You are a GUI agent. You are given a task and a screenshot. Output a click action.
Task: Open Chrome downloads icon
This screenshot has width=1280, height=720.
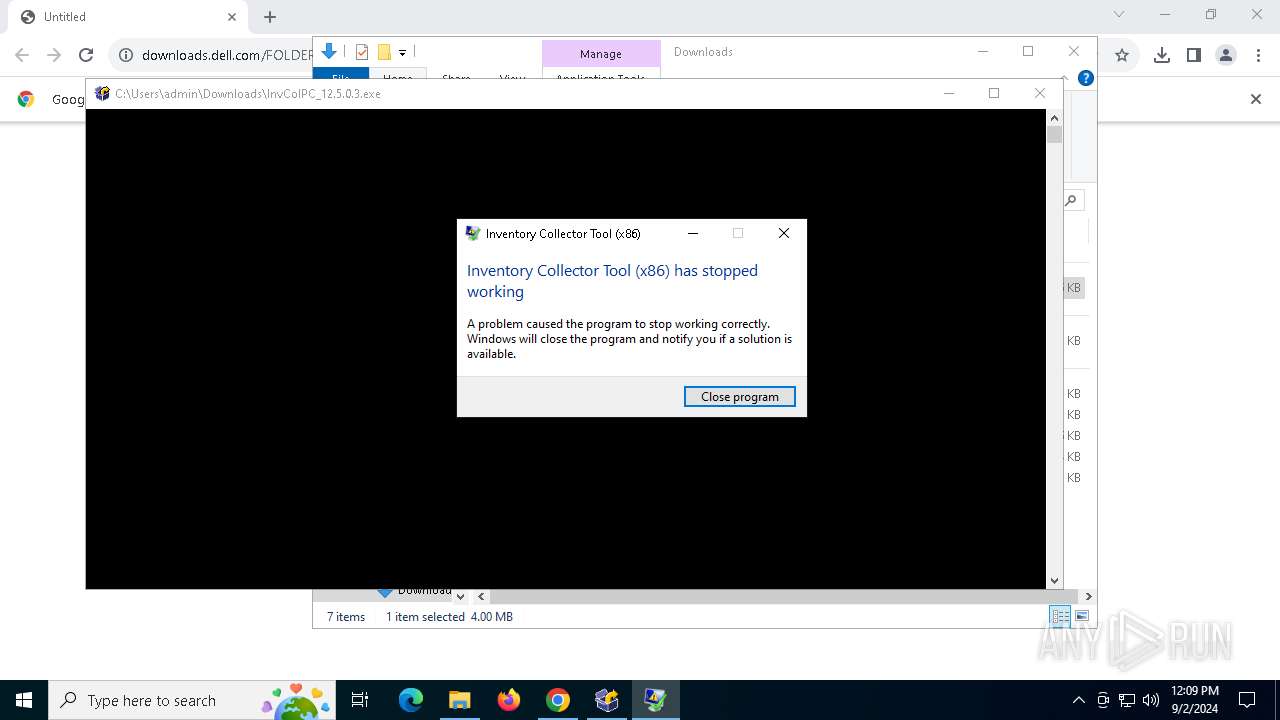tap(1161, 55)
